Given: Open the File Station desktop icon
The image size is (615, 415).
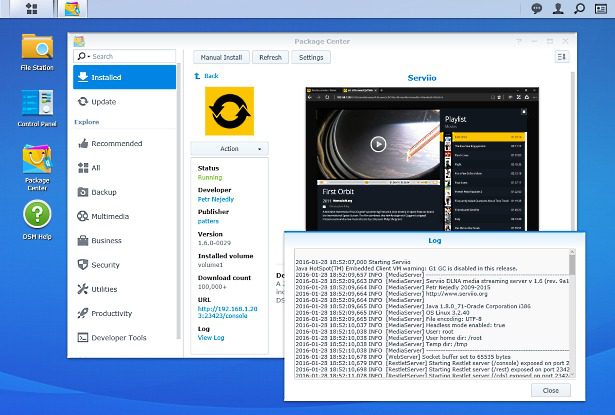Looking at the screenshot, I should (37, 49).
